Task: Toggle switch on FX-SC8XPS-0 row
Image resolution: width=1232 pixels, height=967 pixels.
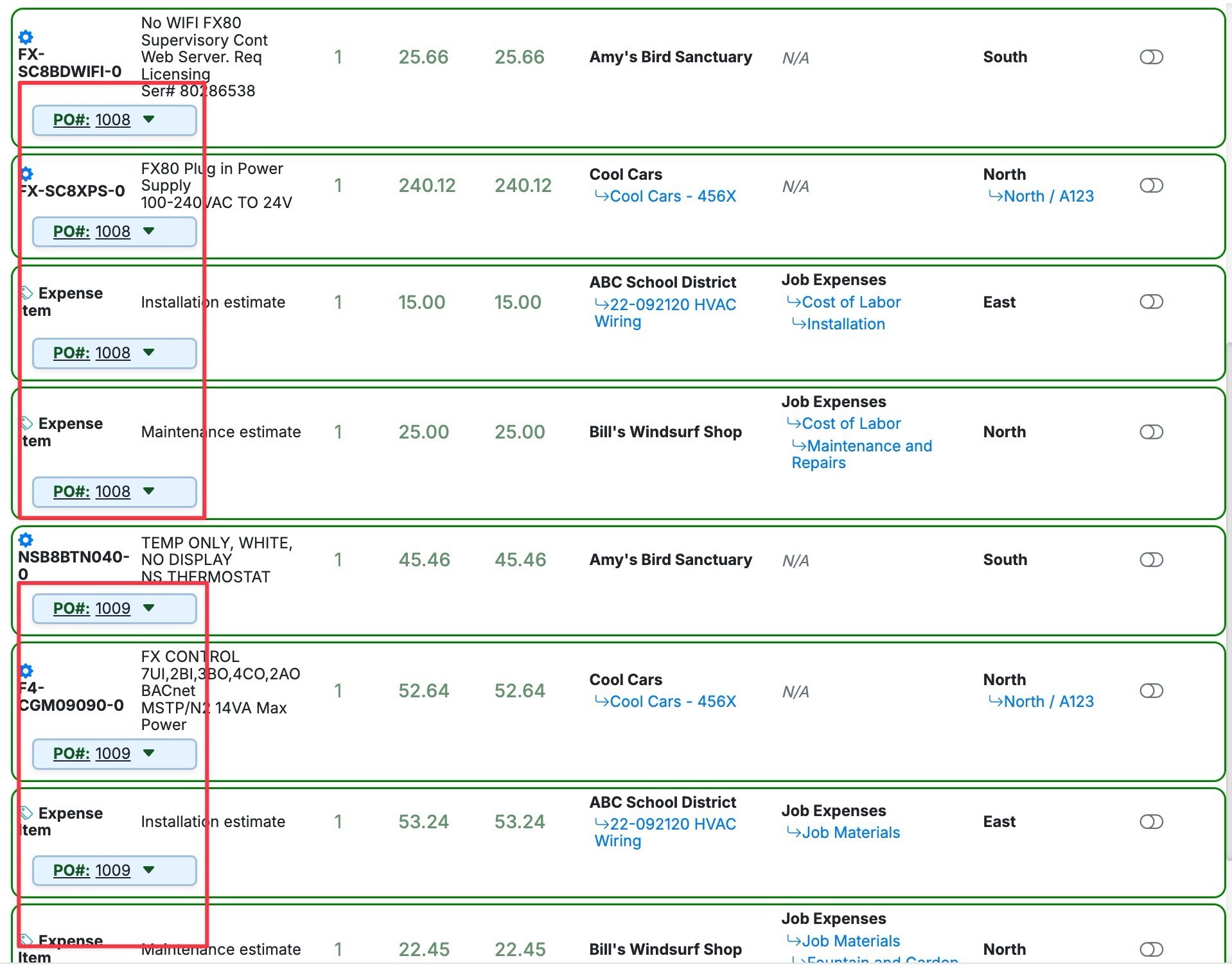Action: (1151, 186)
